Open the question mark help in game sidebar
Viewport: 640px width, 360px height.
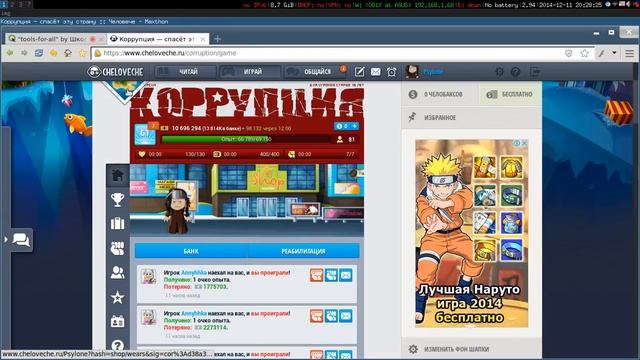[x=118, y=346]
